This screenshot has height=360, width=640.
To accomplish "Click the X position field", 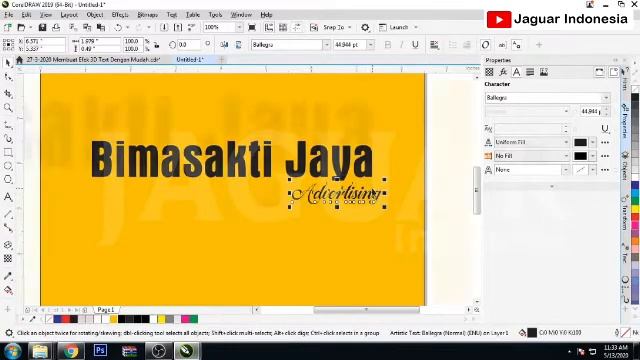I will 44,41.
